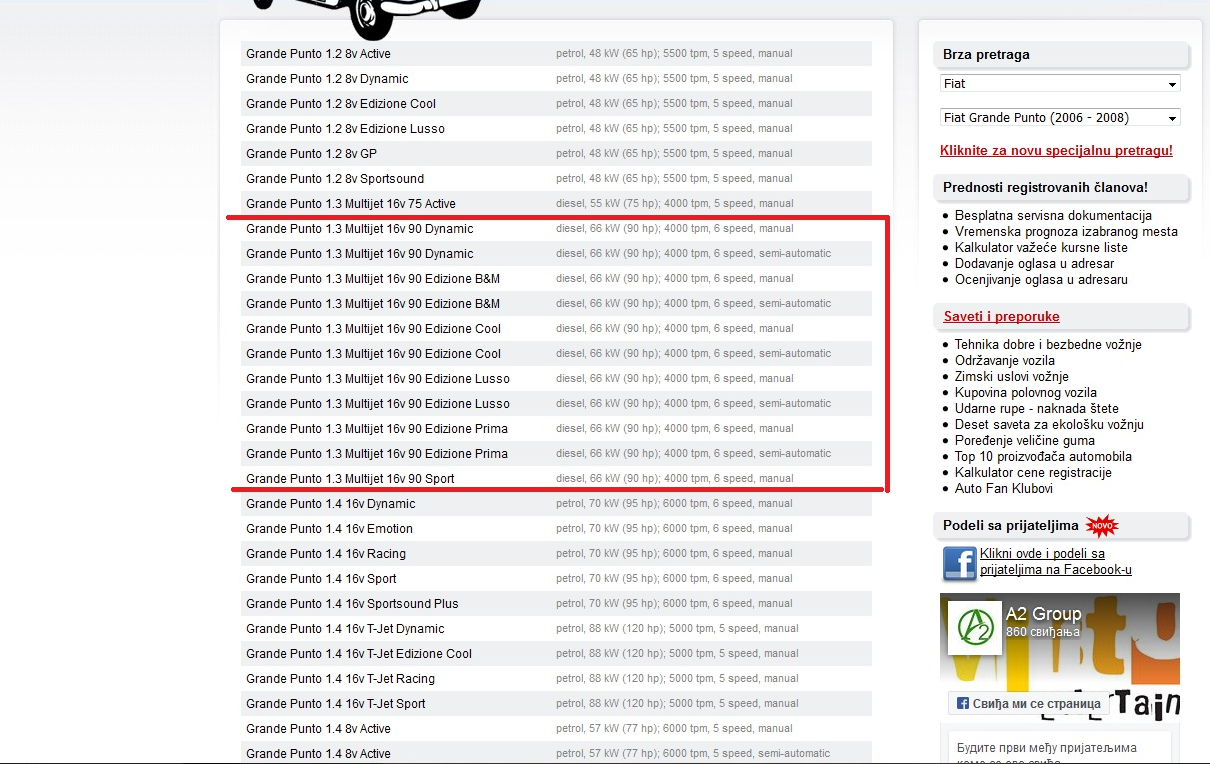The width and height of the screenshot is (1210, 764).
Task: Open the Fiat Grande Punto model dropdown
Action: (x=1060, y=117)
